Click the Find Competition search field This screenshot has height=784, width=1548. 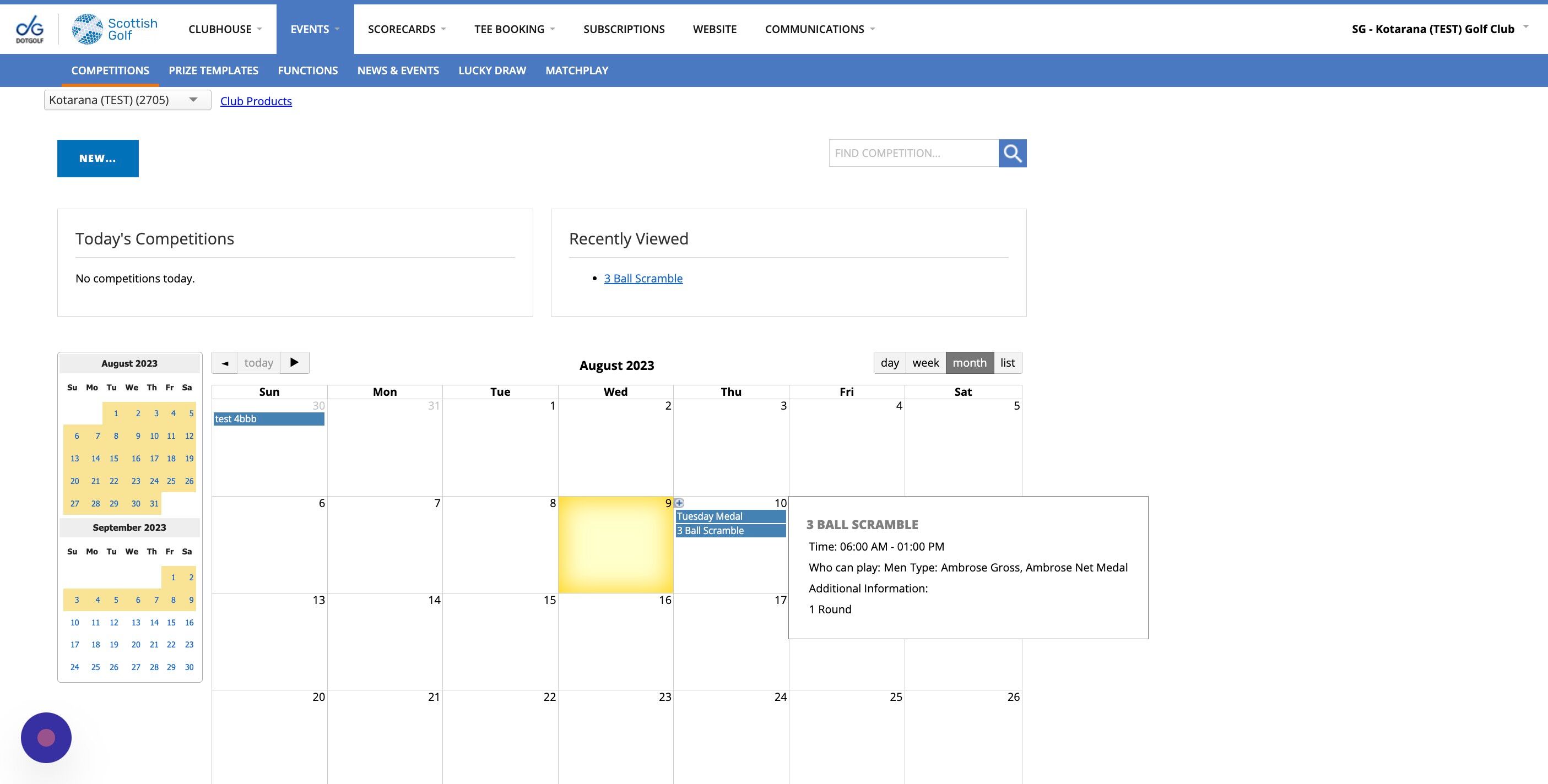tap(913, 153)
